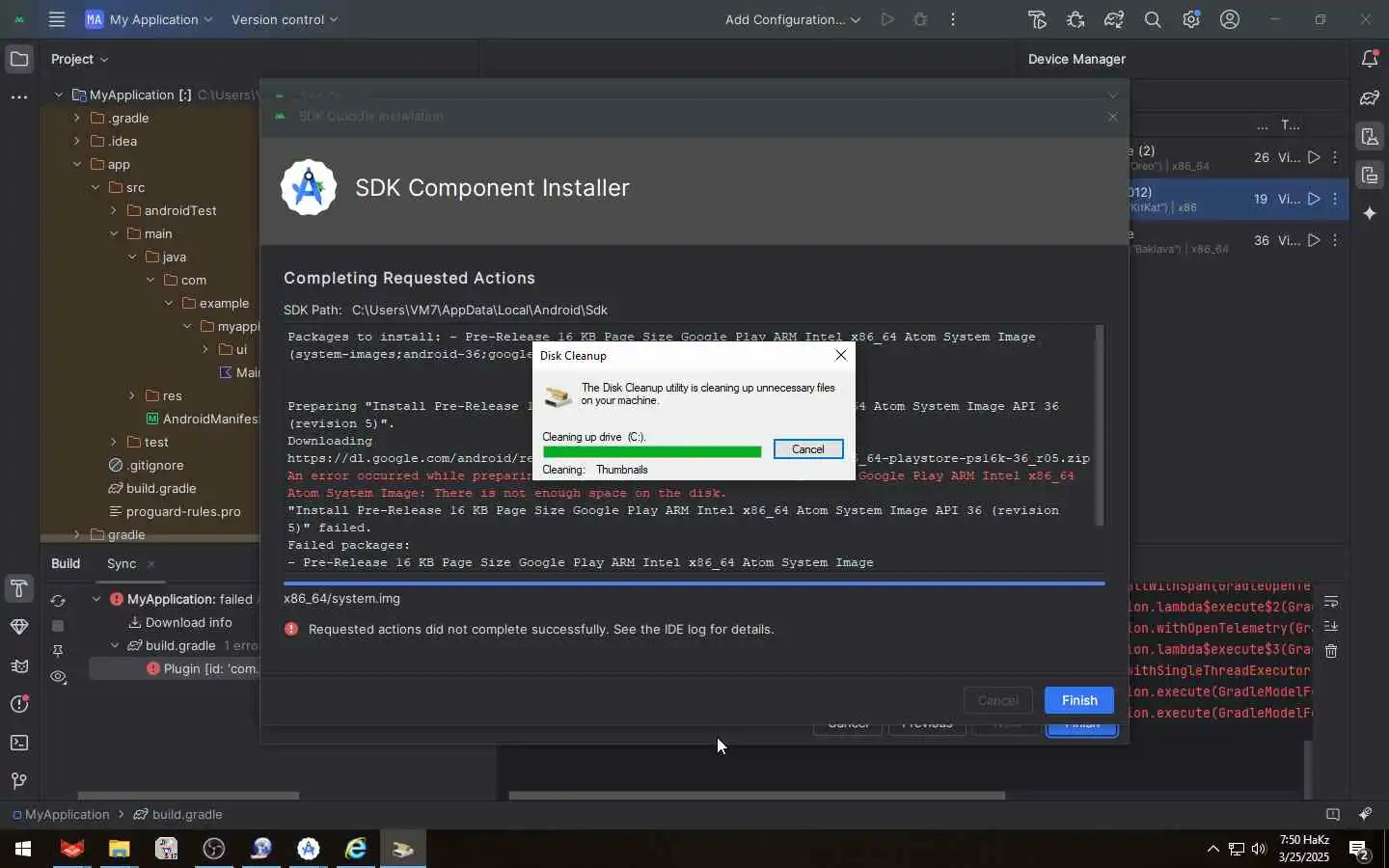Open File Explorer from the taskbar
1389x868 pixels.
tap(119, 849)
